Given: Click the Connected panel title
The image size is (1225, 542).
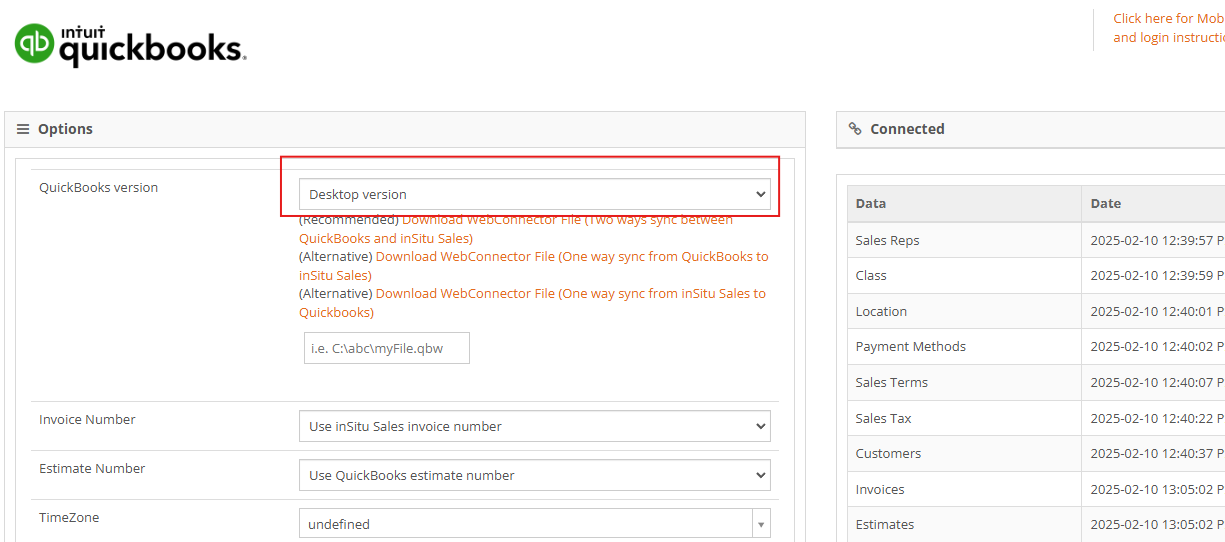Looking at the screenshot, I should click(x=907, y=129).
